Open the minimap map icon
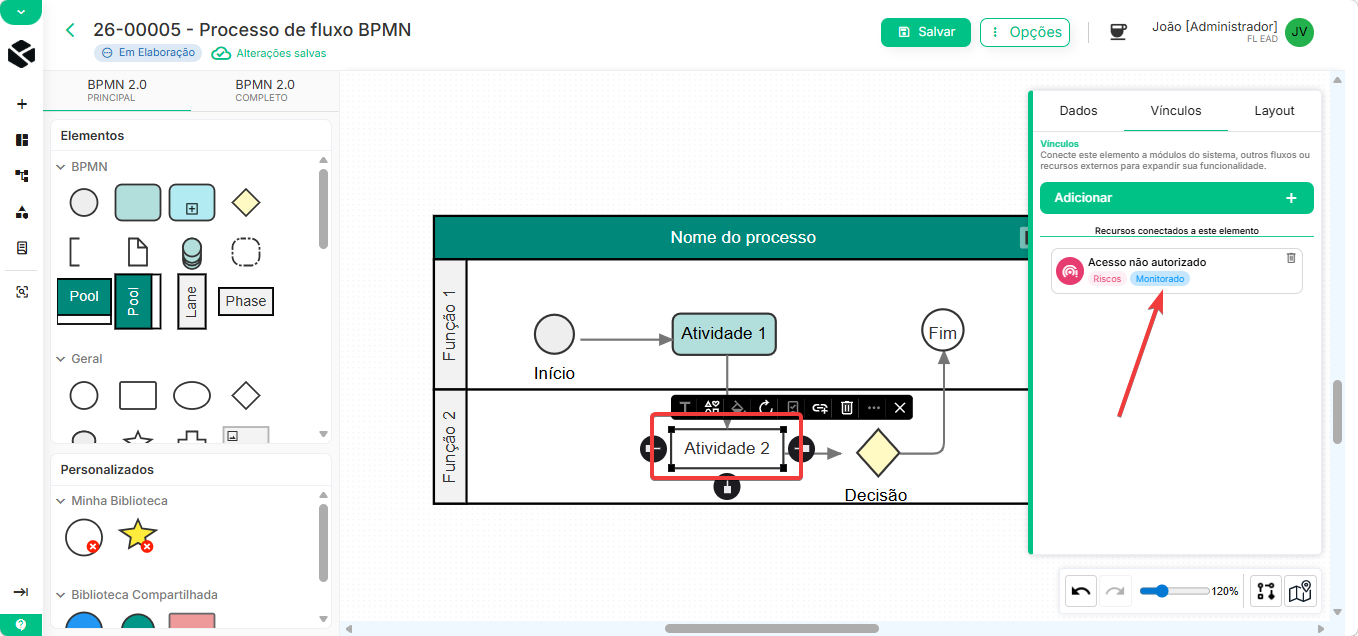Image resolution: width=1358 pixels, height=636 pixels. point(1300,591)
